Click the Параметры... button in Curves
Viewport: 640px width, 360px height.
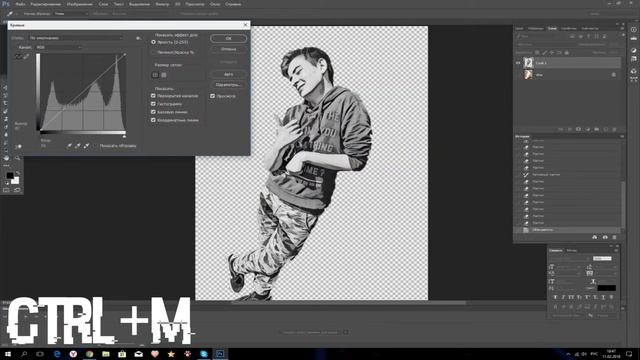click(229, 85)
